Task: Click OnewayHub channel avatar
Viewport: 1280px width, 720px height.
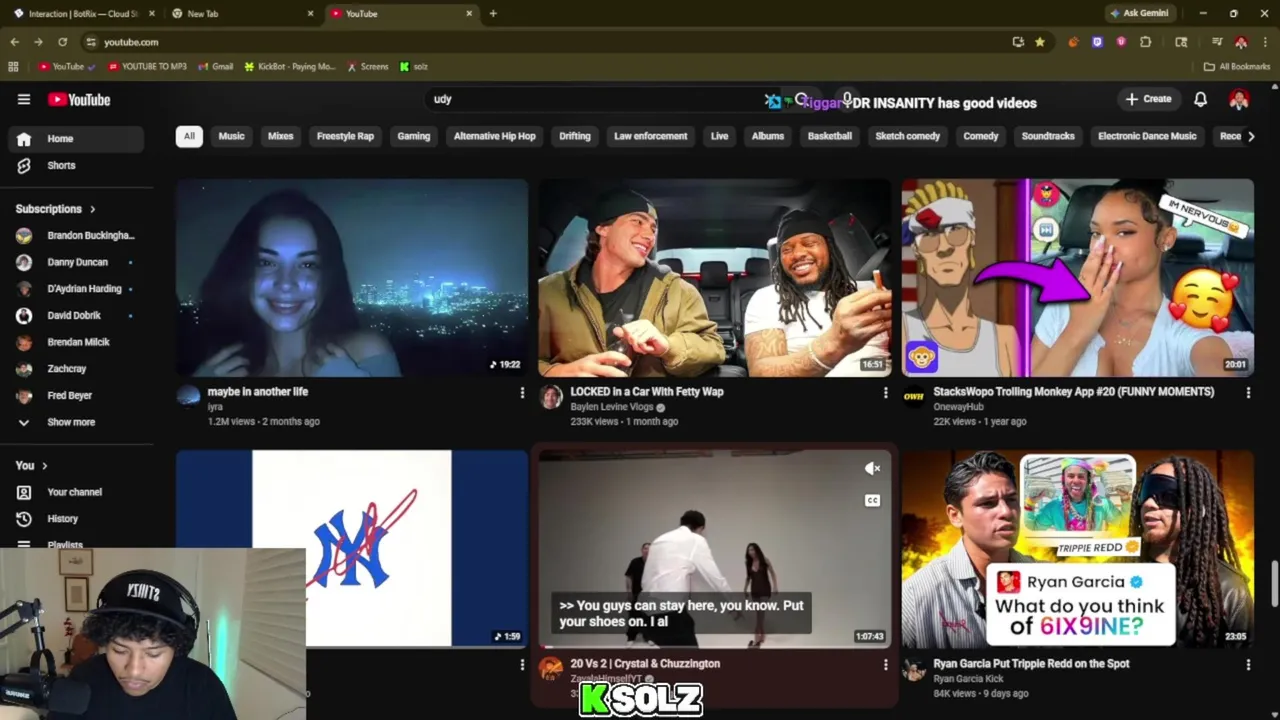Action: (x=914, y=397)
